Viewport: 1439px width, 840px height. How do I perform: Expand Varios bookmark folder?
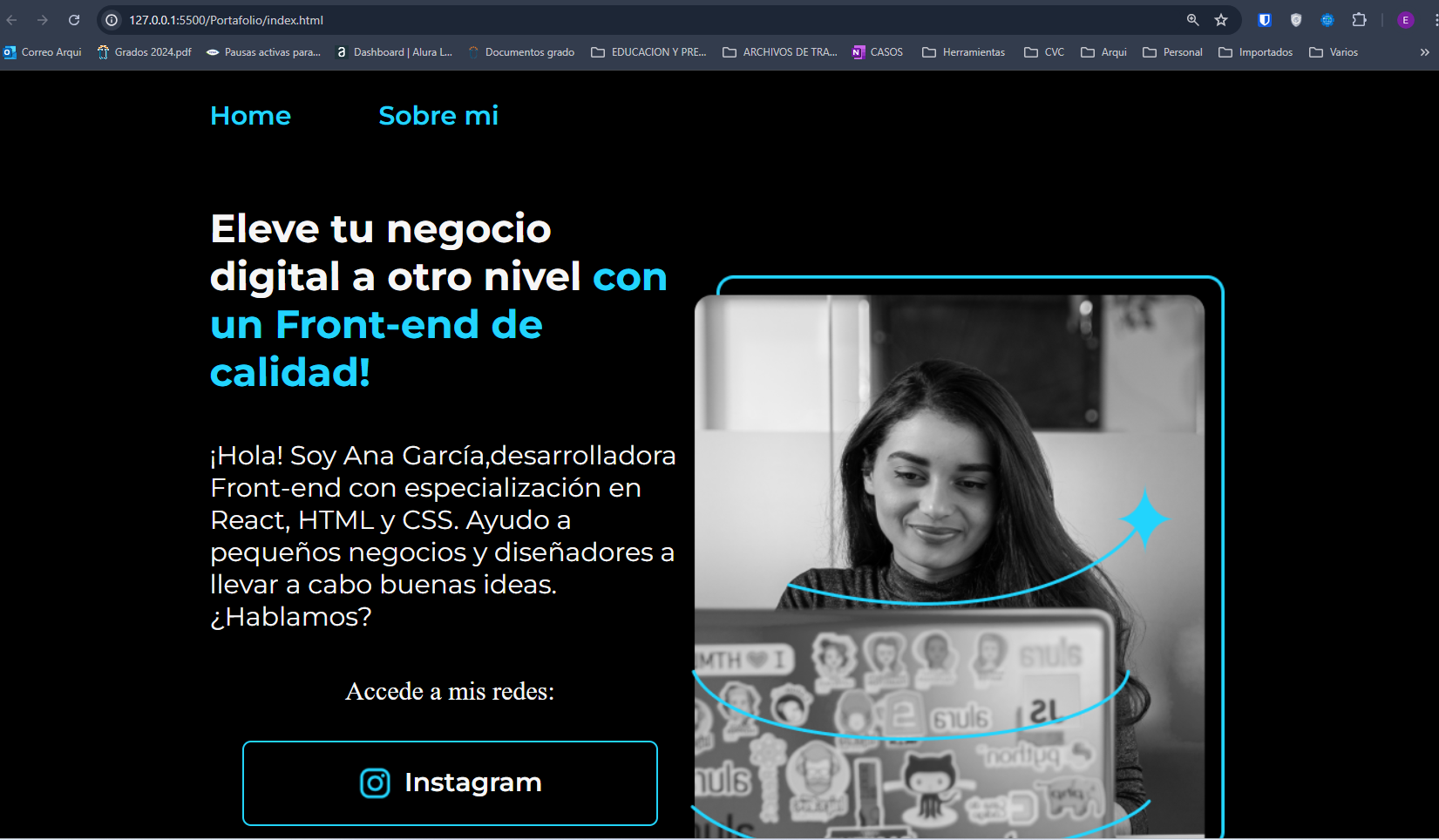(x=1334, y=52)
